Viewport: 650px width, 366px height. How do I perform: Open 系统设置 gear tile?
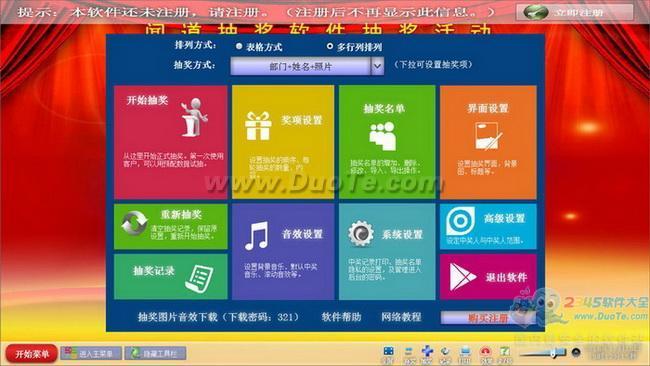coord(387,251)
